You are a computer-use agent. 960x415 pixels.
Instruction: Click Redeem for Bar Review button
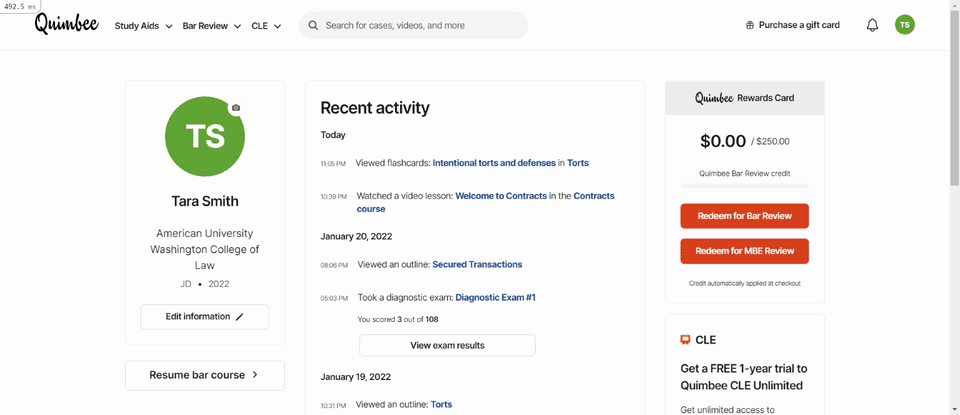pos(744,216)
